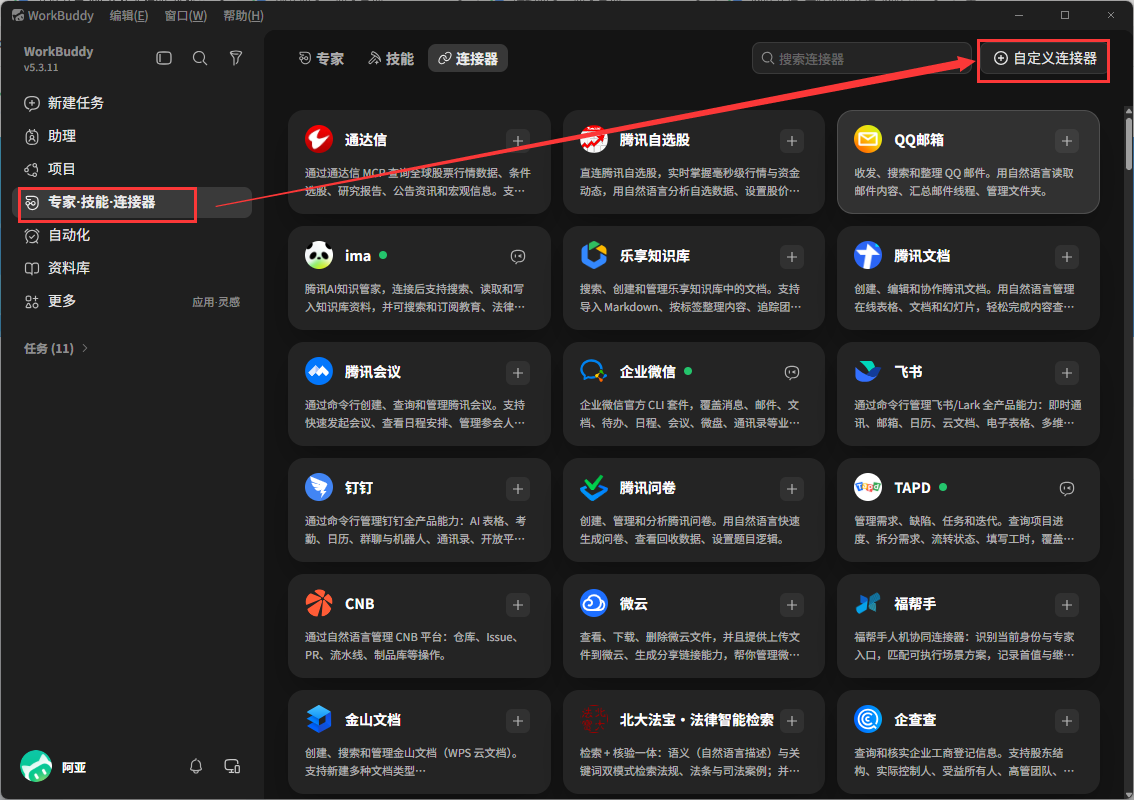This screenshot has height=800, width=1134.
Task: Click the CNB orange logo icon
Action: [319, 603]
